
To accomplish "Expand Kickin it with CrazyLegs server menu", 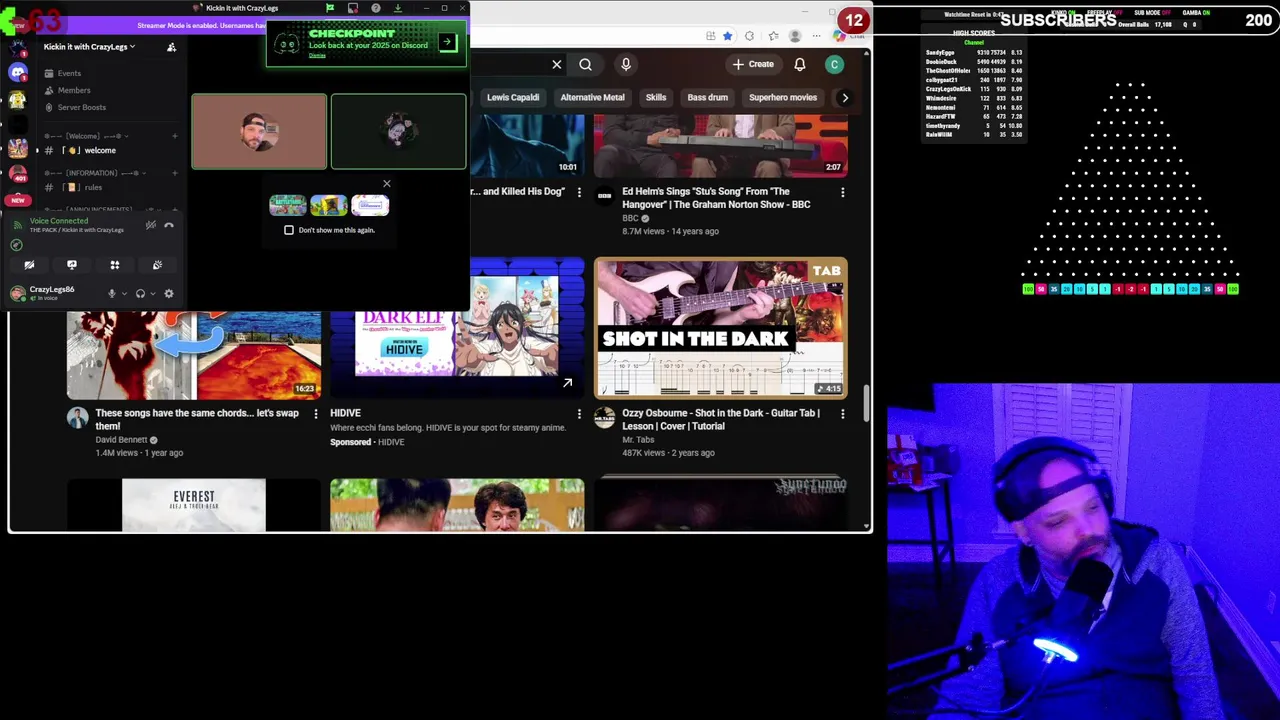I will 90,47.
